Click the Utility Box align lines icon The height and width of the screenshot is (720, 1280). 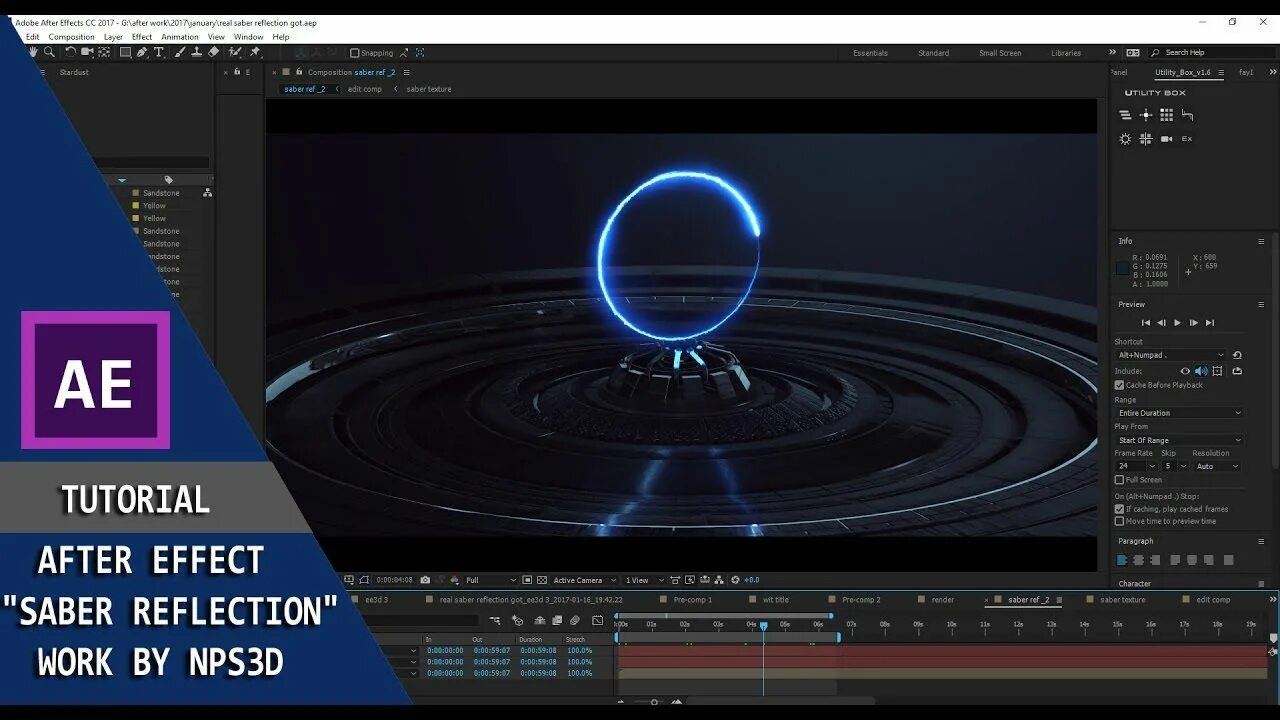pos(1125,115)
